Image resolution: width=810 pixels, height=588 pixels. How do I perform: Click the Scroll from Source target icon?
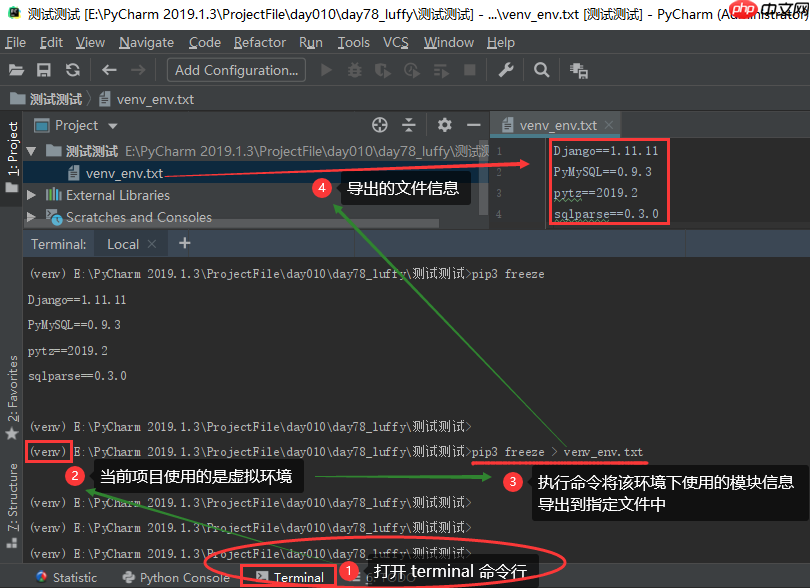point(380,125)
